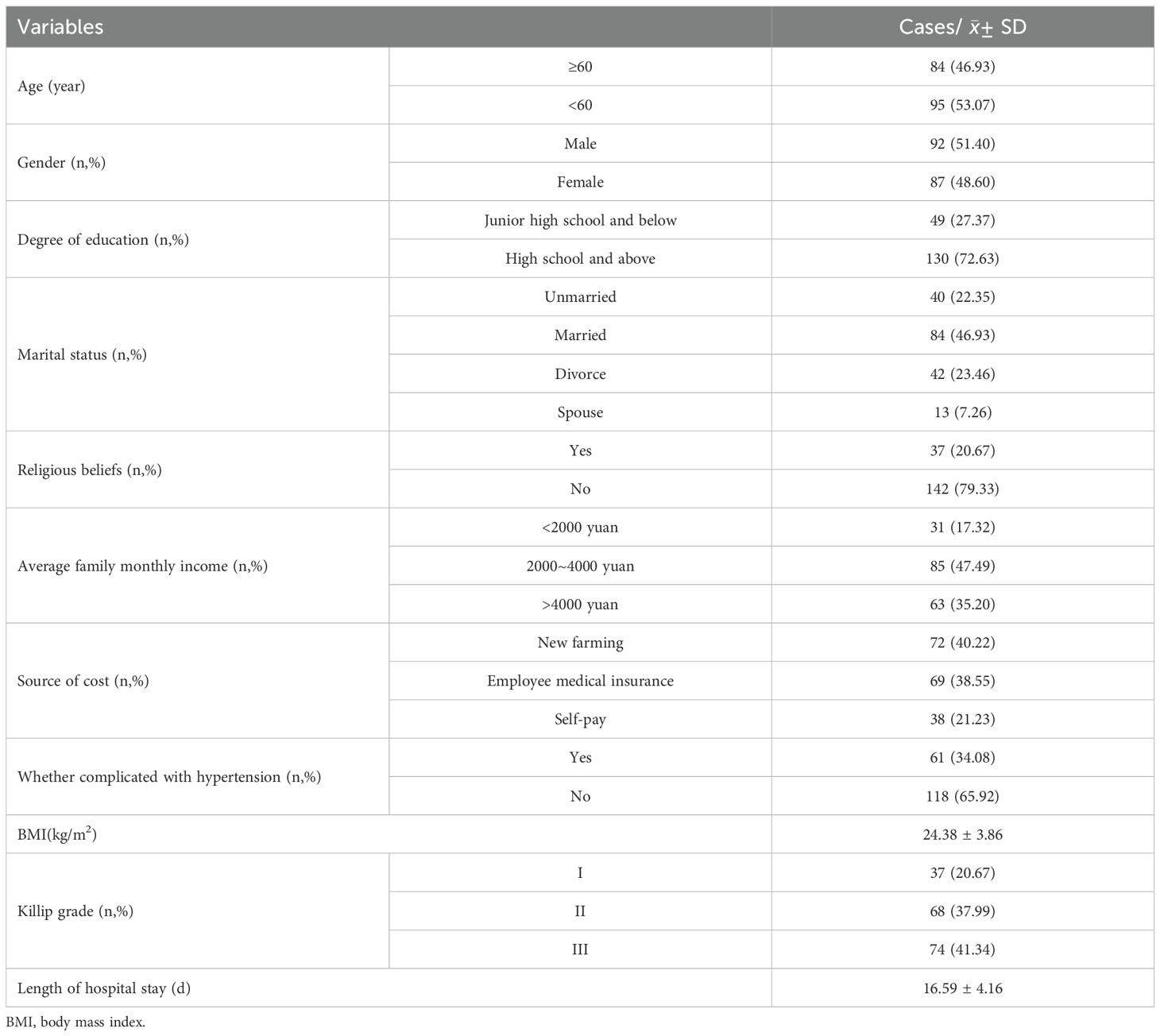Viewport: 1160px width, 1036px height.
Task: Click the Marital status (n,%) cell
Action: click(82, 355)
